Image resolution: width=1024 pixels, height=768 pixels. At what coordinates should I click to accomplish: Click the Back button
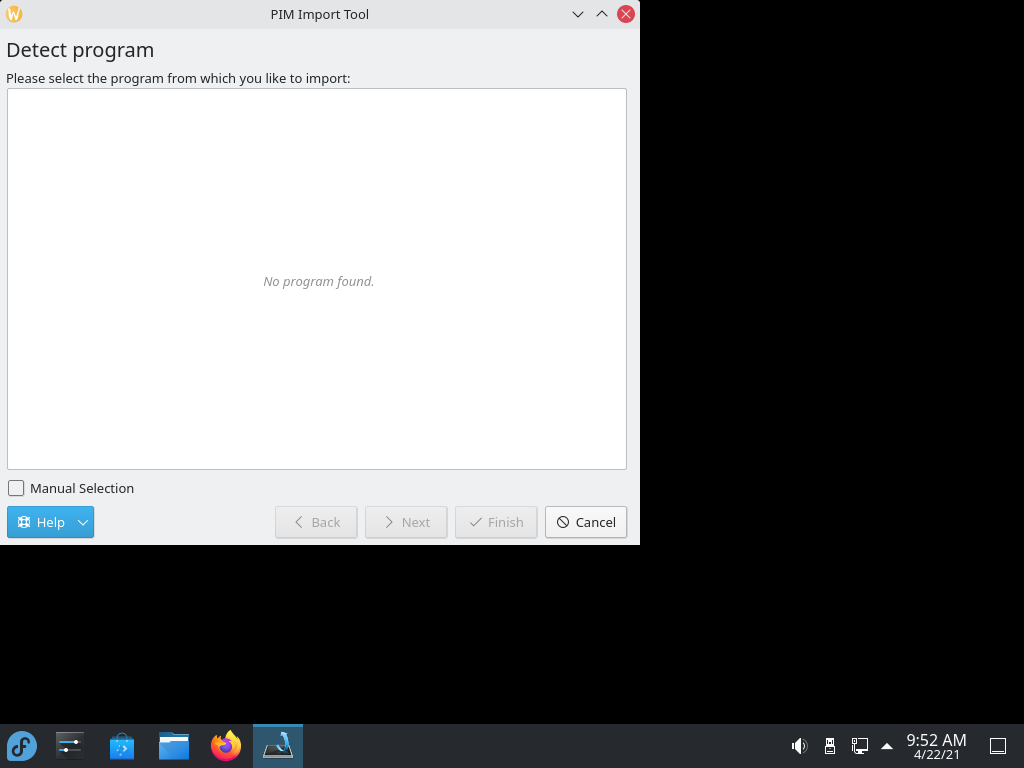coord(316,522)
